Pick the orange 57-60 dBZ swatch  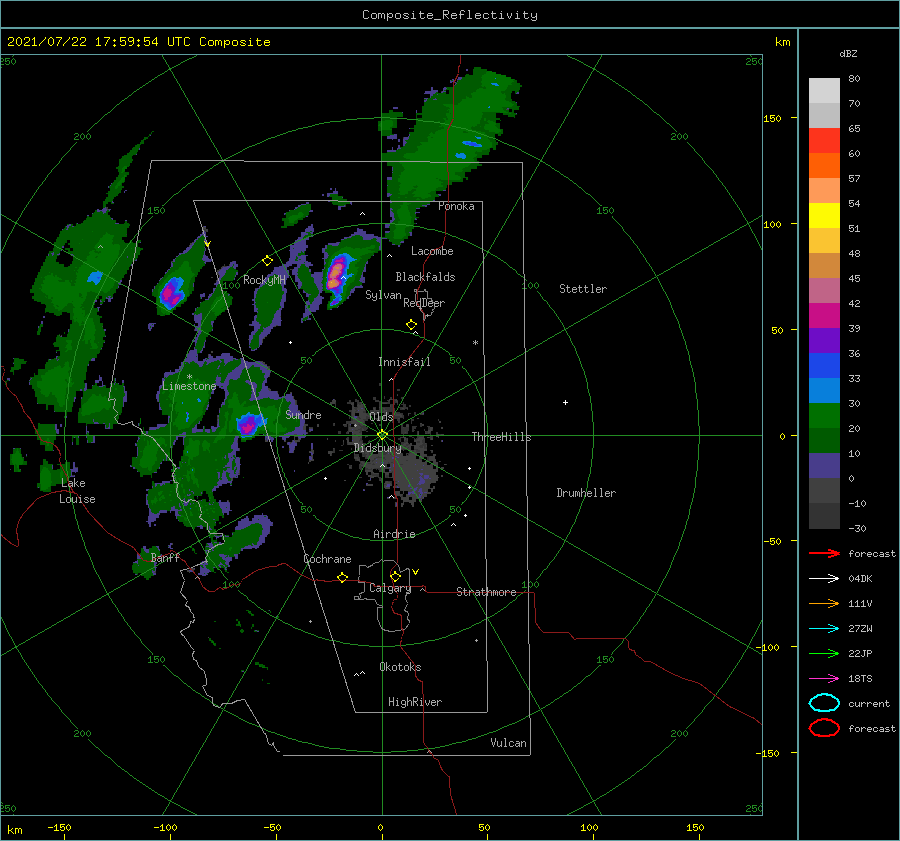(x=824, y=166)
